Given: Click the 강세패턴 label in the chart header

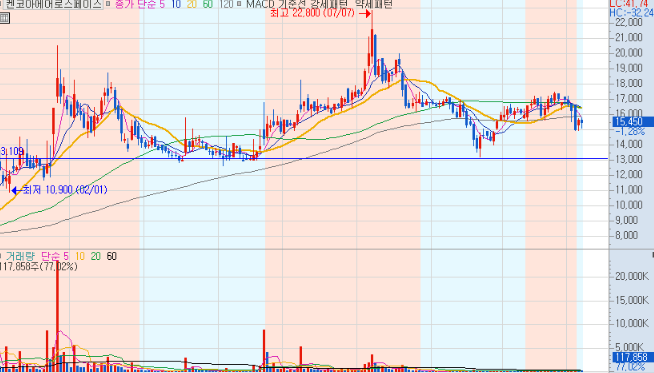Looking at the screenshot, I should (x=328, y=4).
